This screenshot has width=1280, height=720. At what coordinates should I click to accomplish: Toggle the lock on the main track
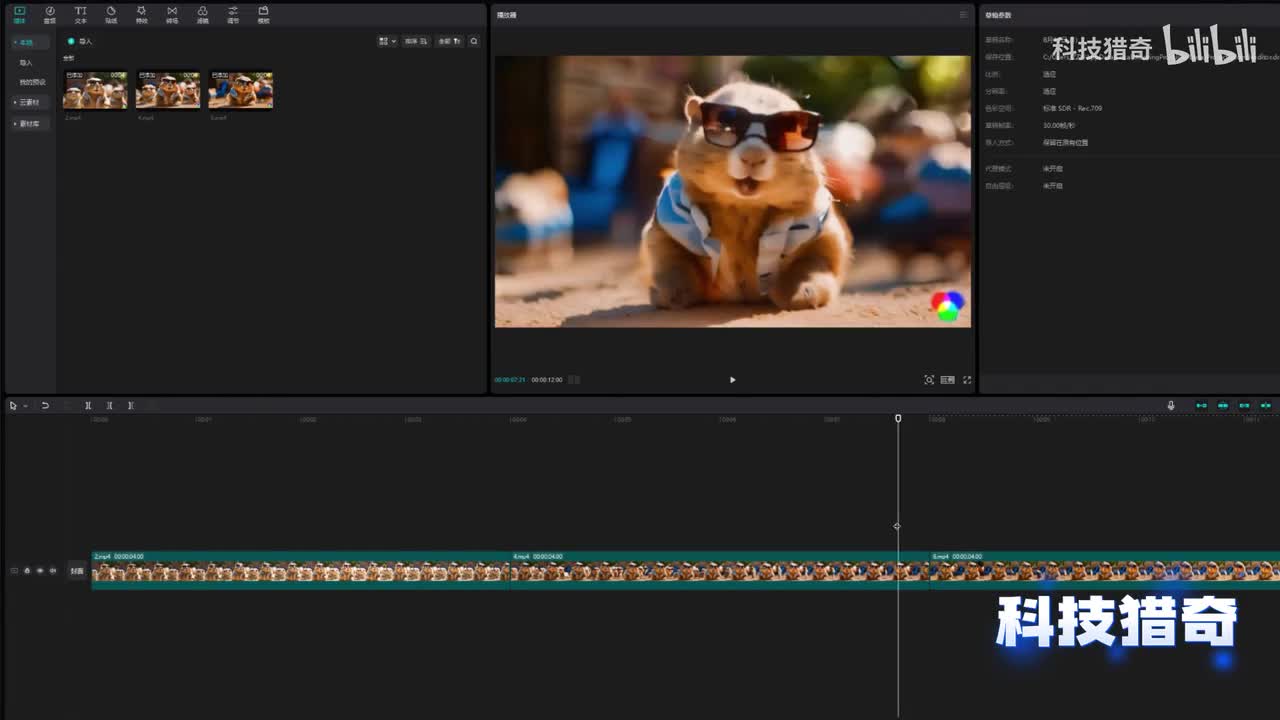27,571
